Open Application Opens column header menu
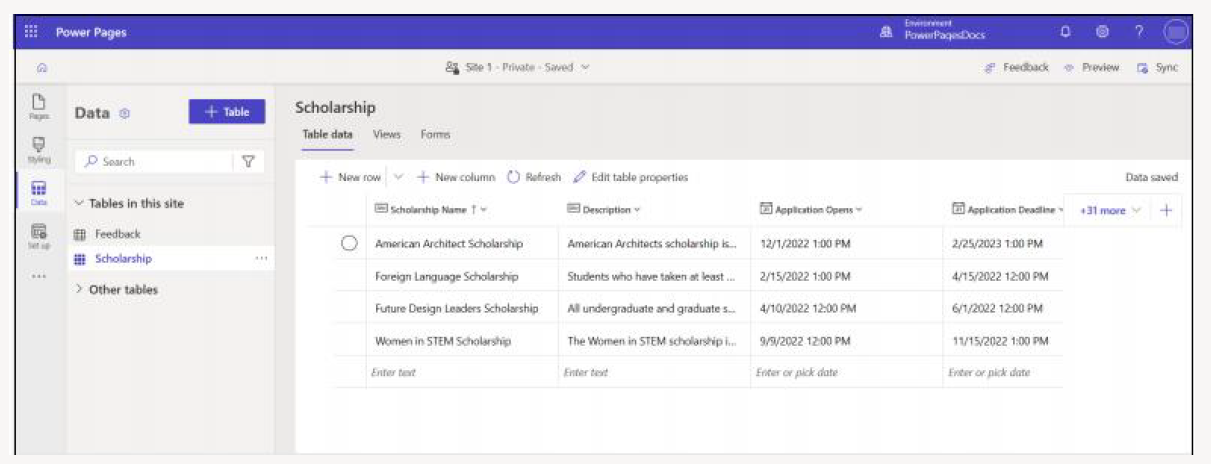The width and height of the screenshot is (1211, 464). pyautogui.click(x=811, y=210)
